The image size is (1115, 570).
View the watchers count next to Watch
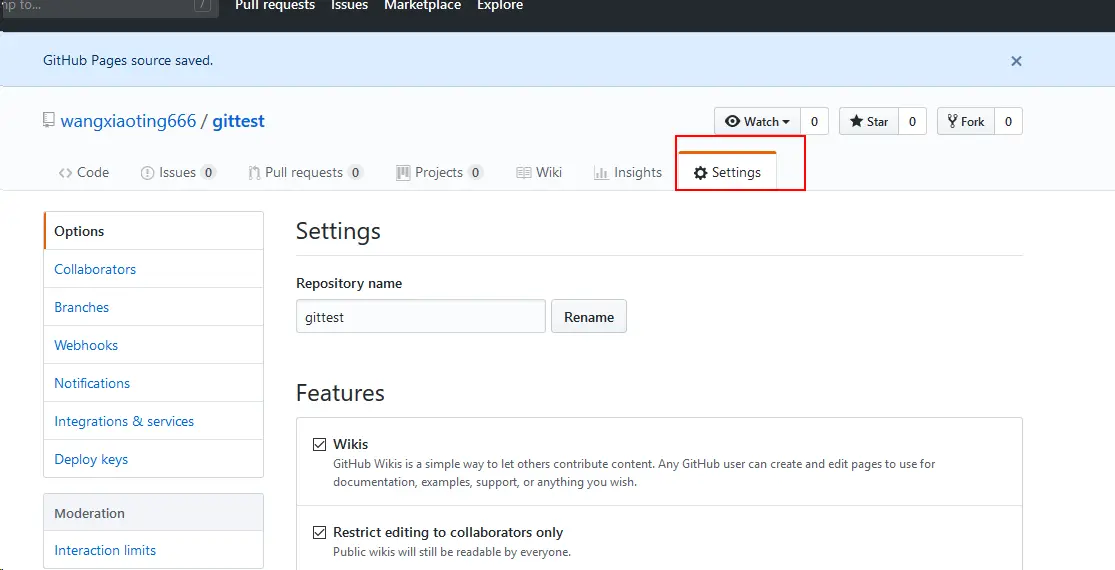(x=814, y=122)
